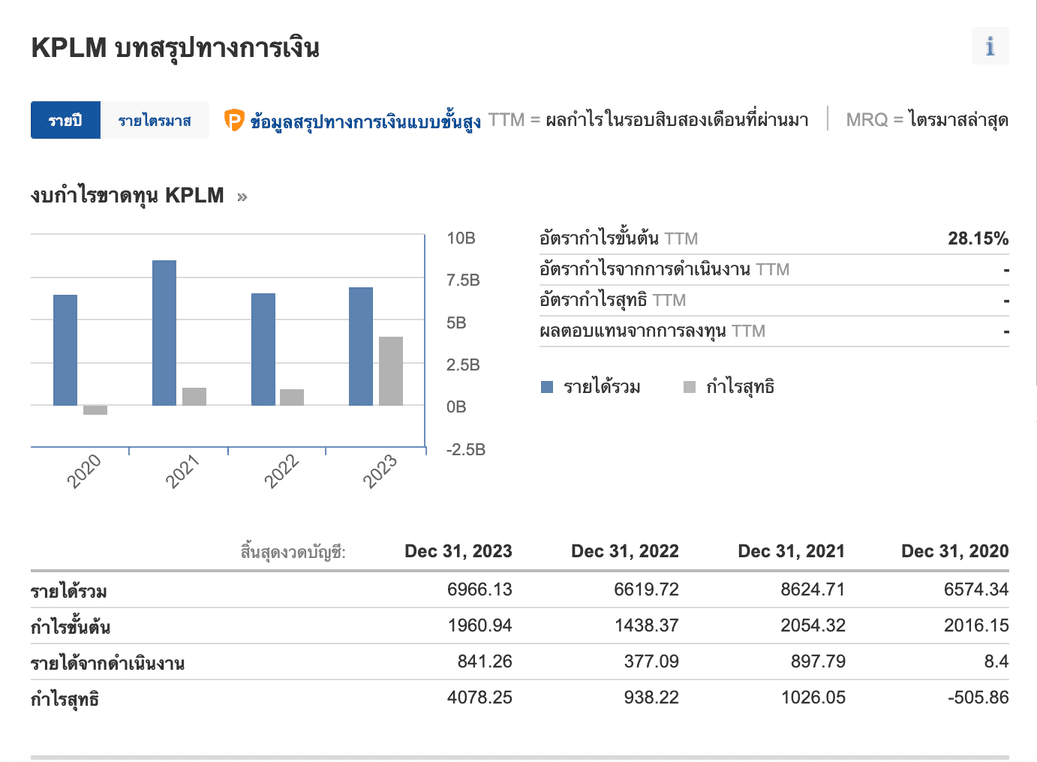Click the 2020 x-axis label on chart
Image resolution: width=1037 pixels, height=762 pixels.
click(x=86, y=471)
